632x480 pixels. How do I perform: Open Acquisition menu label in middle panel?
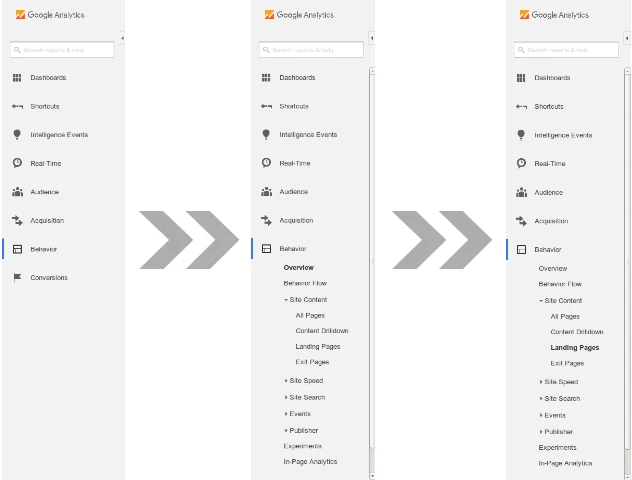296,220
